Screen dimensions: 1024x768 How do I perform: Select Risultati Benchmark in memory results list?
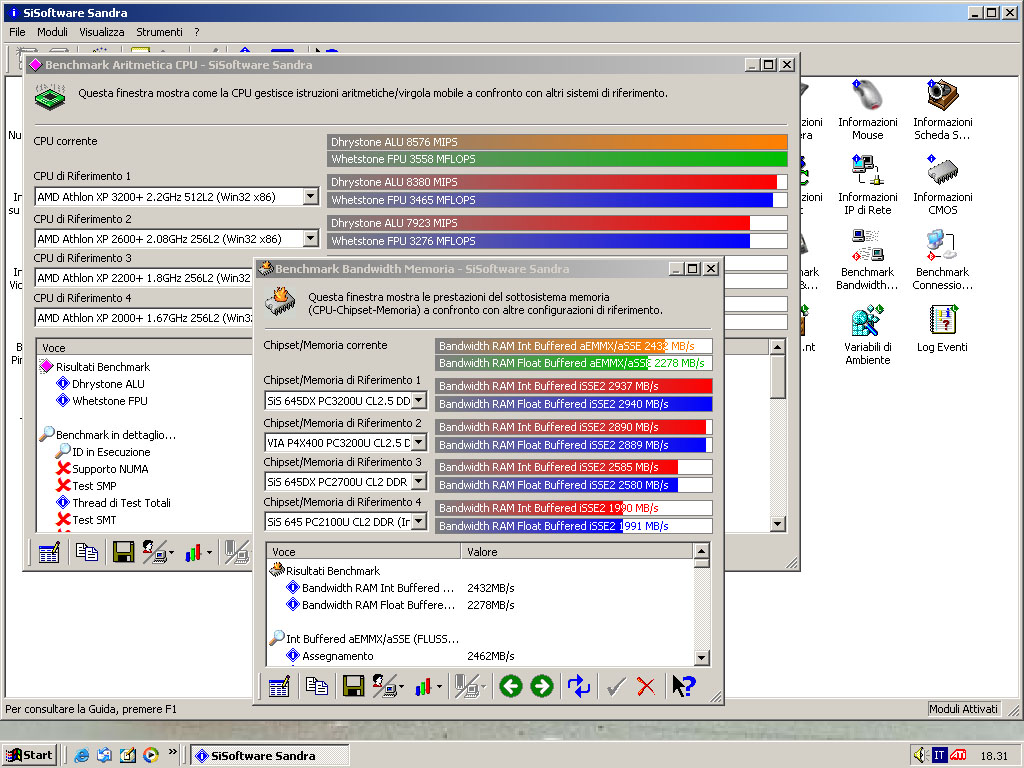pyautogui.click(x=325, y=571)
